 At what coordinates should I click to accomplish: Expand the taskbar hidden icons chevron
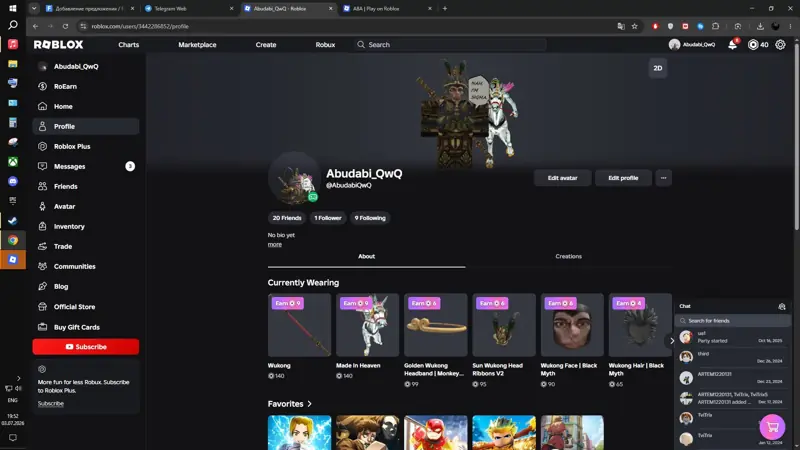pyautogui.click(x=18, y=379)
